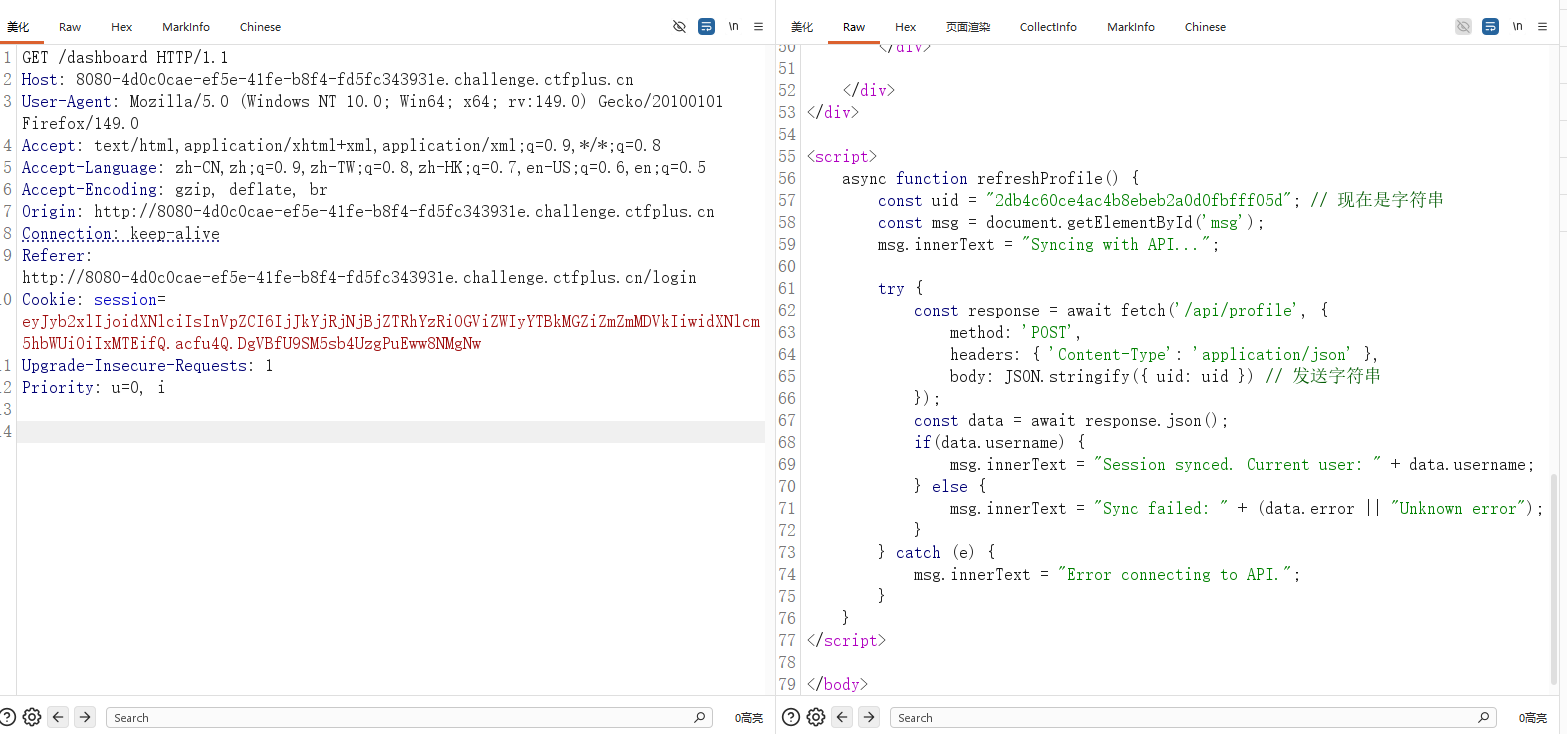Open response pane hamburger options menu
Image resolution: width=1567 pixels, height=734 pixels.
[x=1542, y=27]
